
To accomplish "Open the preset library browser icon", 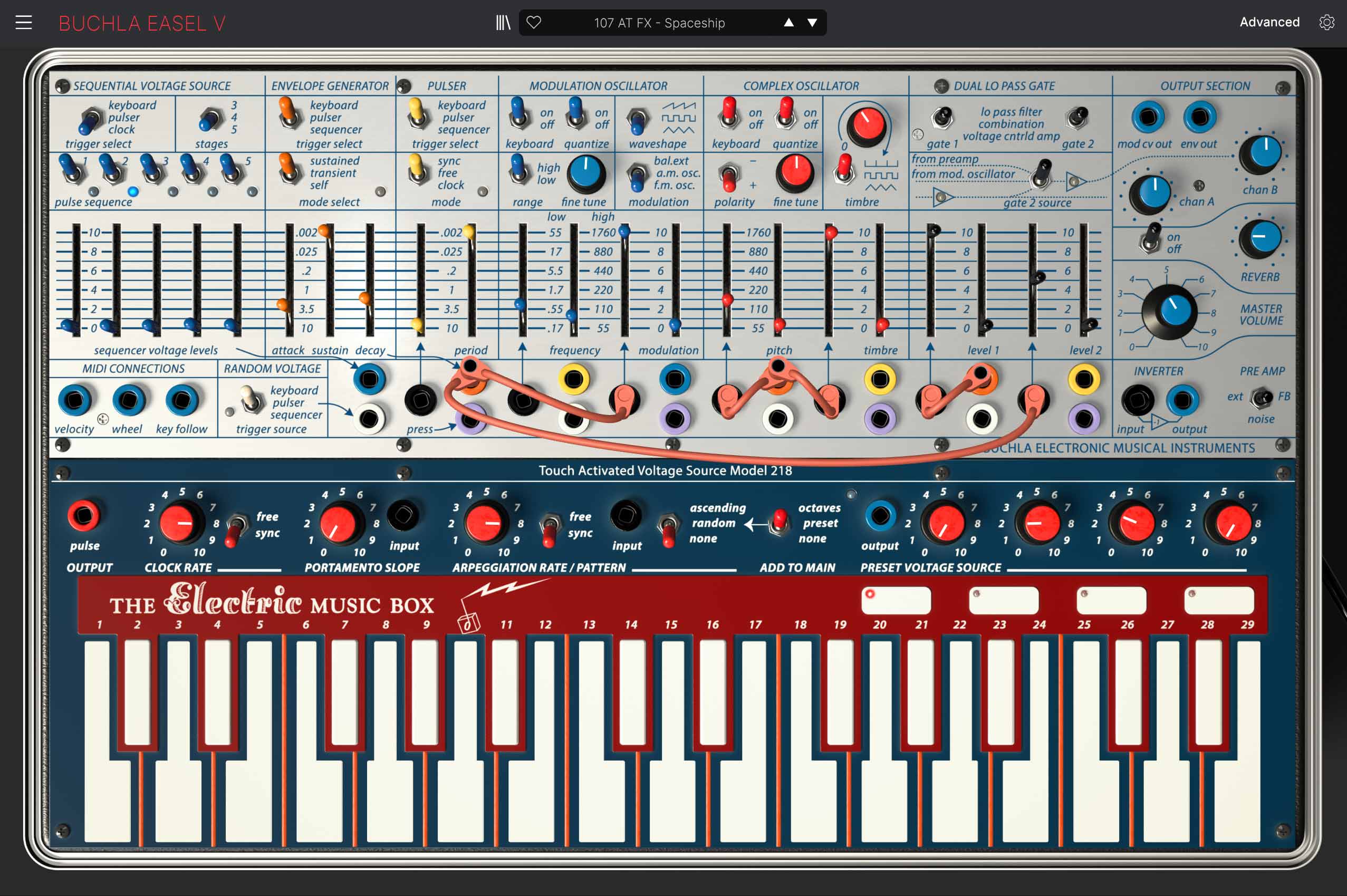I will pos(502,23).
